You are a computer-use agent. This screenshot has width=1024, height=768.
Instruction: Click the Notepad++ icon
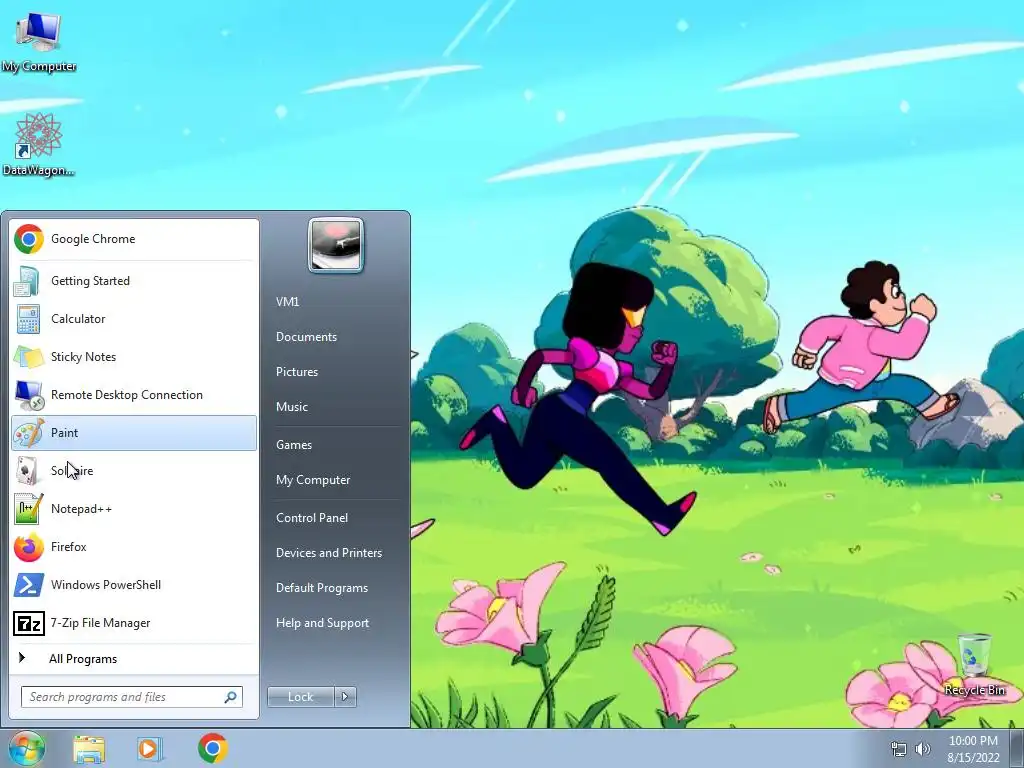pos(29,509)
